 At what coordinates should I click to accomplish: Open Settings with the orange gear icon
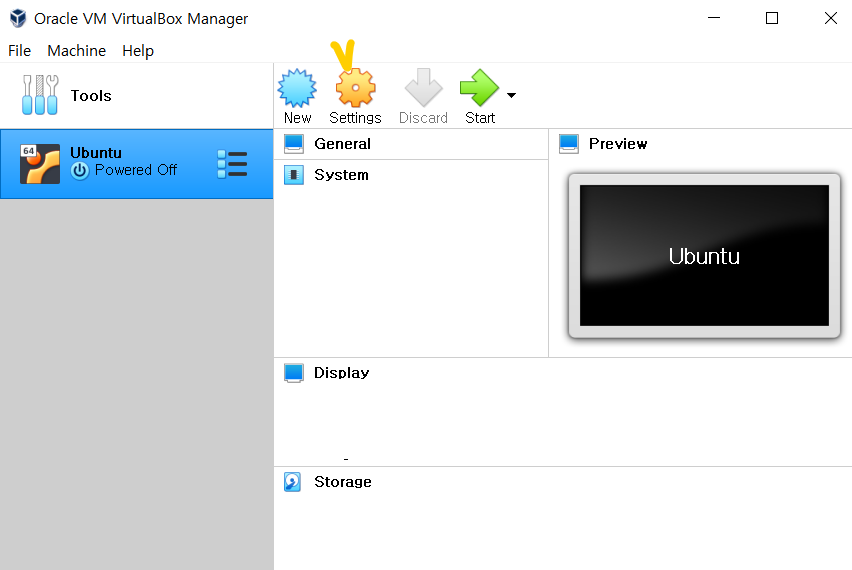pos(355,88)
